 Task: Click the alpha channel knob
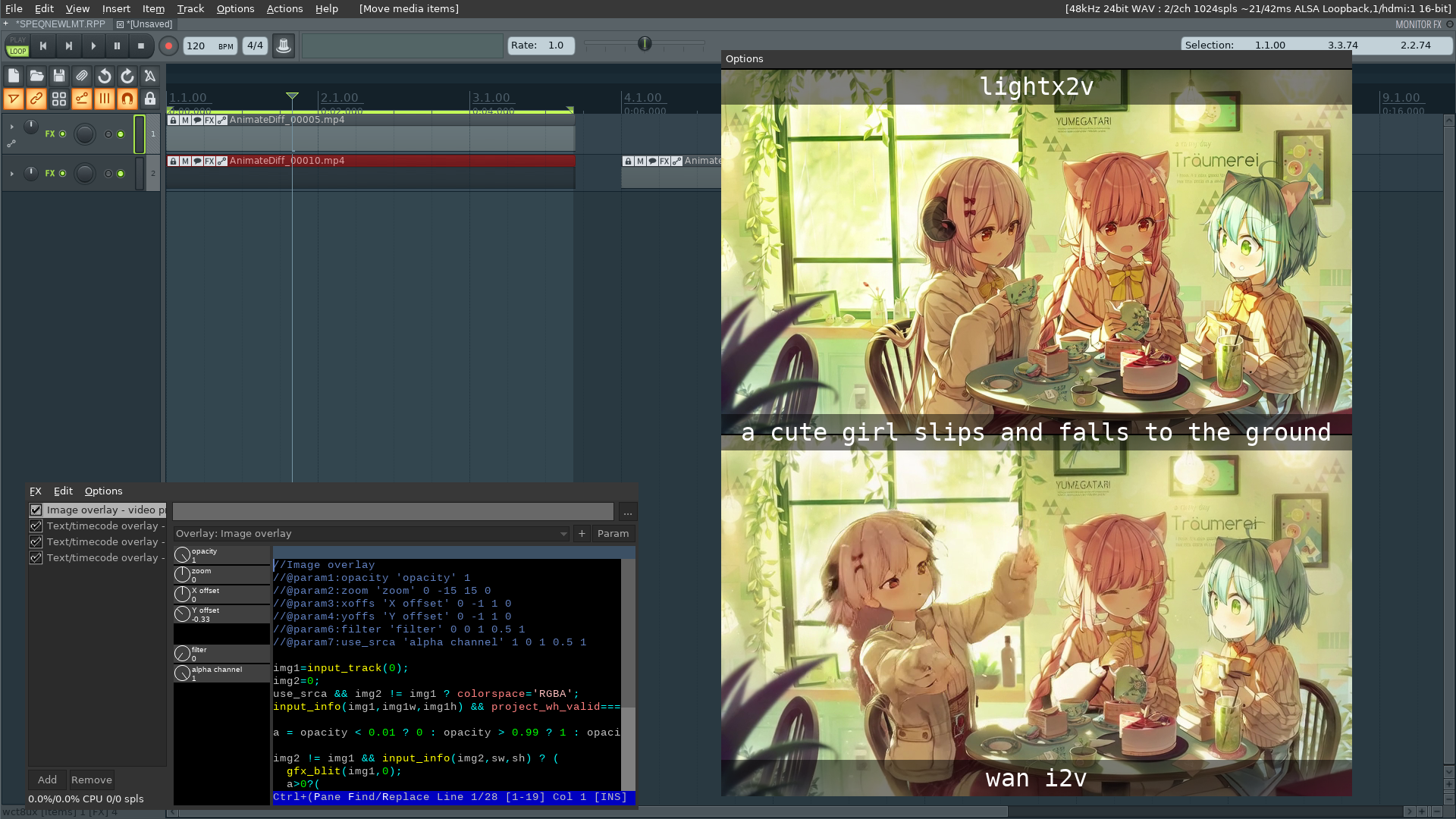(x=183, y=673)
